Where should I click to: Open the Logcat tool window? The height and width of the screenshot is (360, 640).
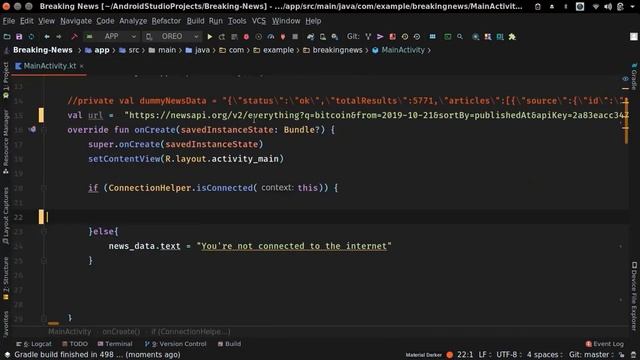click(34, 344)
